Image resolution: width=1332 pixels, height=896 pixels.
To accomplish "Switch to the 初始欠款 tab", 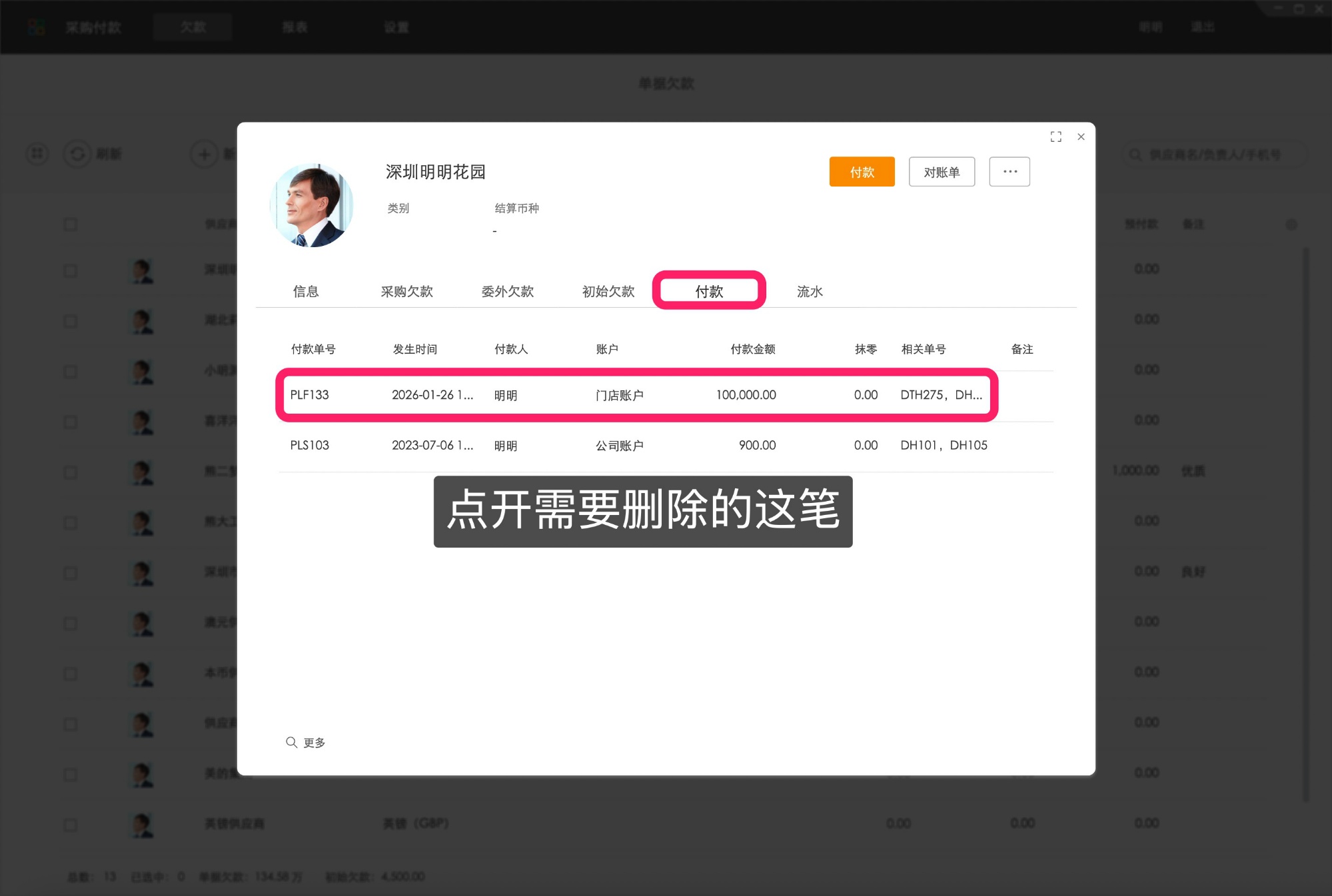I will [608, 291].
